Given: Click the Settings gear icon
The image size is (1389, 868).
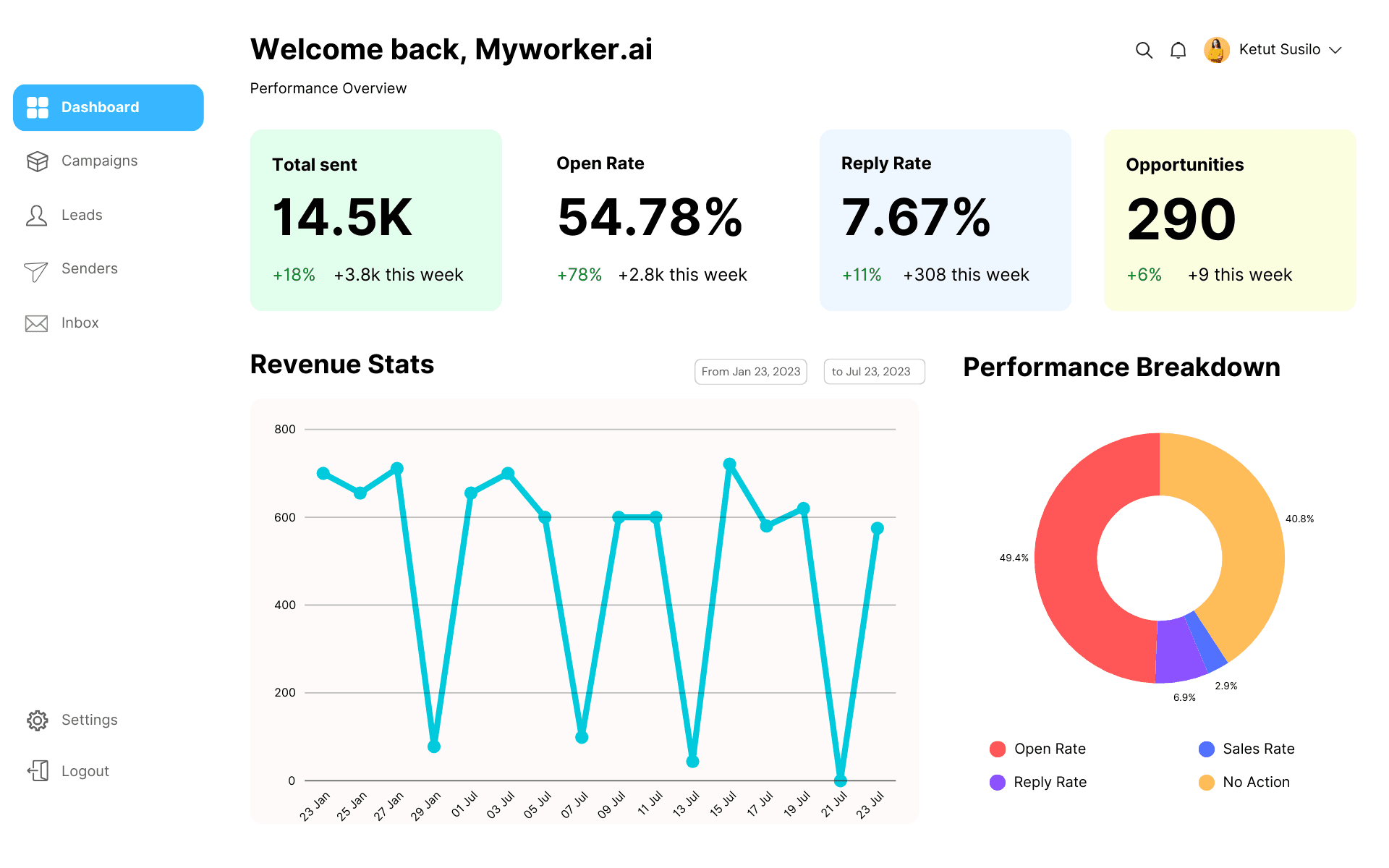Looking at the screenshot, I should pos(37,720).
